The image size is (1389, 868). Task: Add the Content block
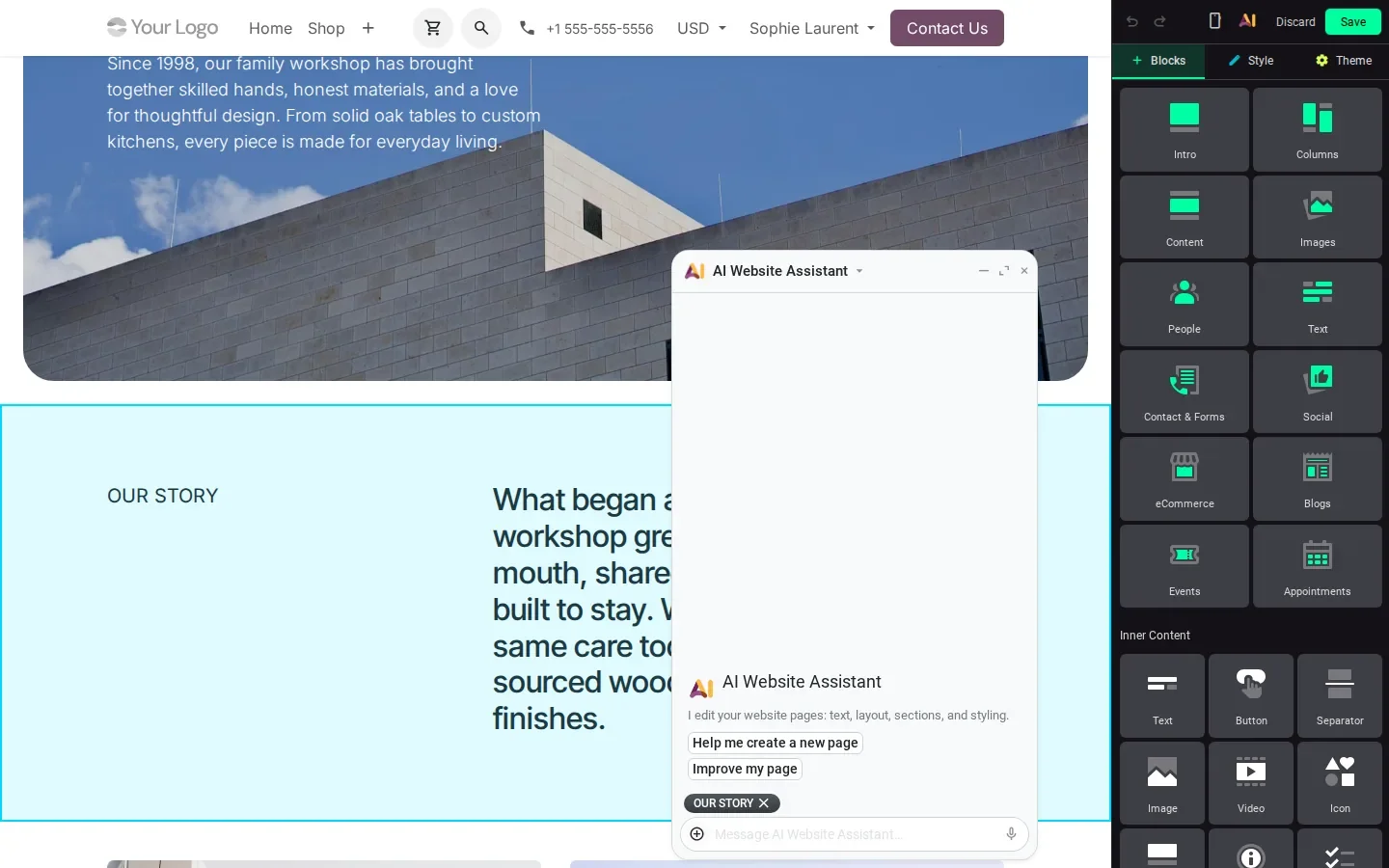point(1185,217)
